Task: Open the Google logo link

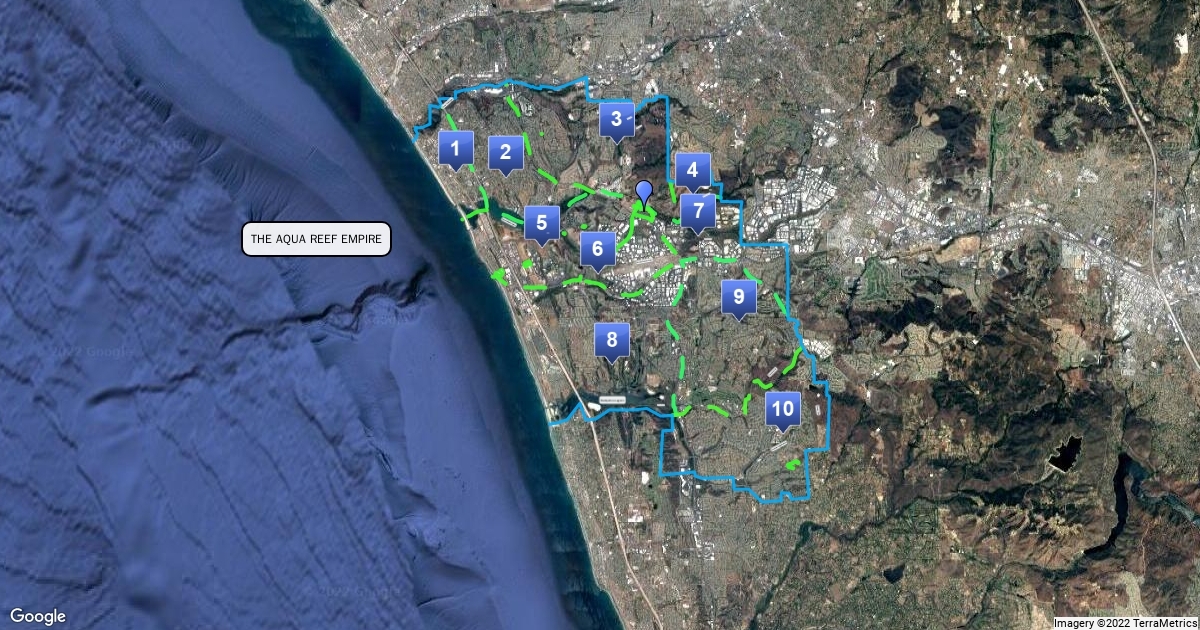Action: [38, 616]
